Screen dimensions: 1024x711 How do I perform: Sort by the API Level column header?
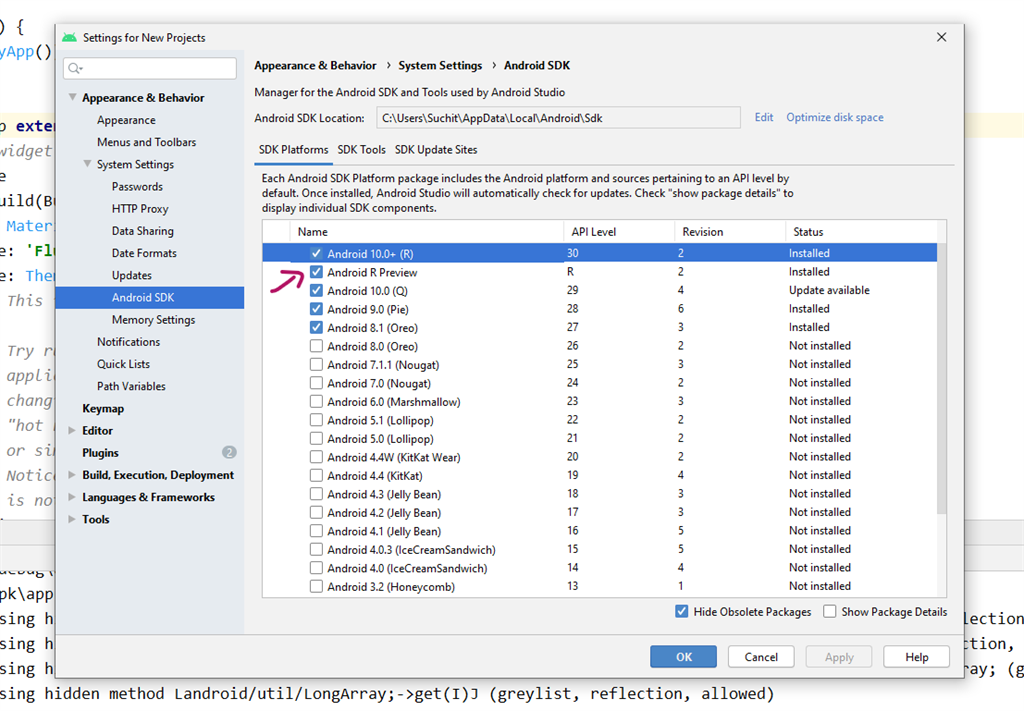(x=618, y=232)
